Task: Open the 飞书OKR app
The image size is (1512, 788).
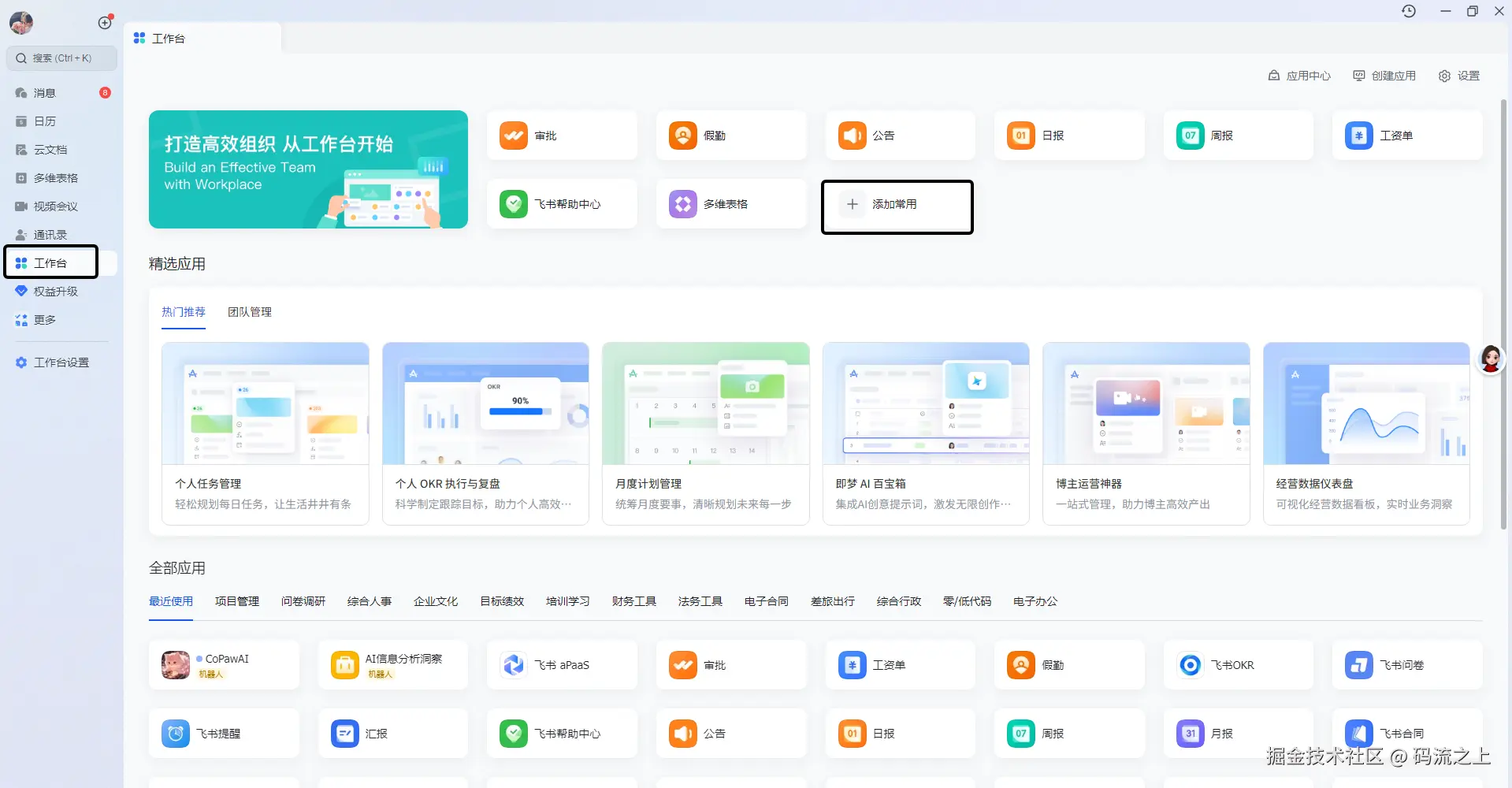Action: point(1238,665)
